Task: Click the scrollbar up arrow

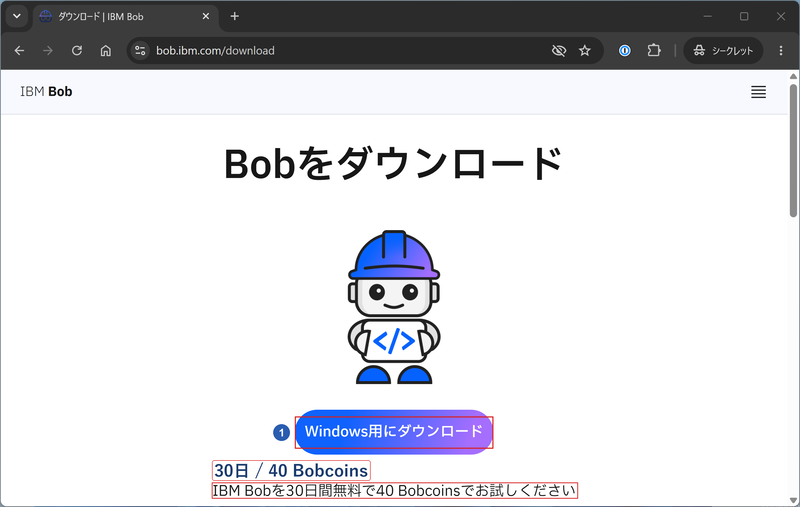Action: coord(793,77)
